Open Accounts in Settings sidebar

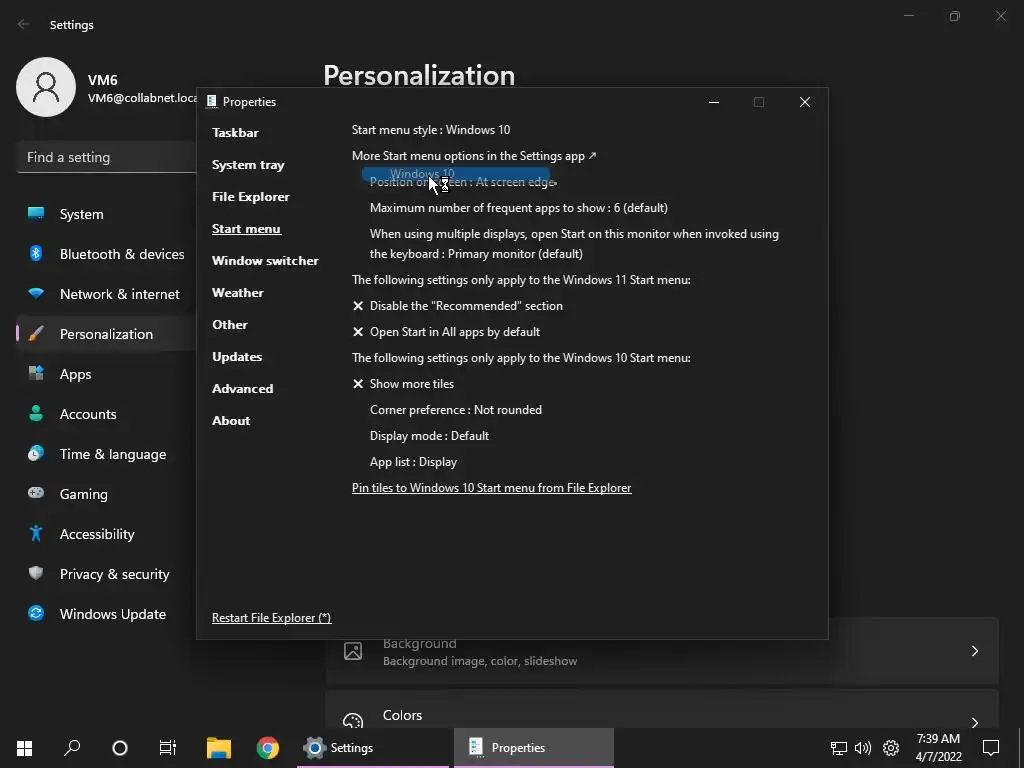(106, 414)
